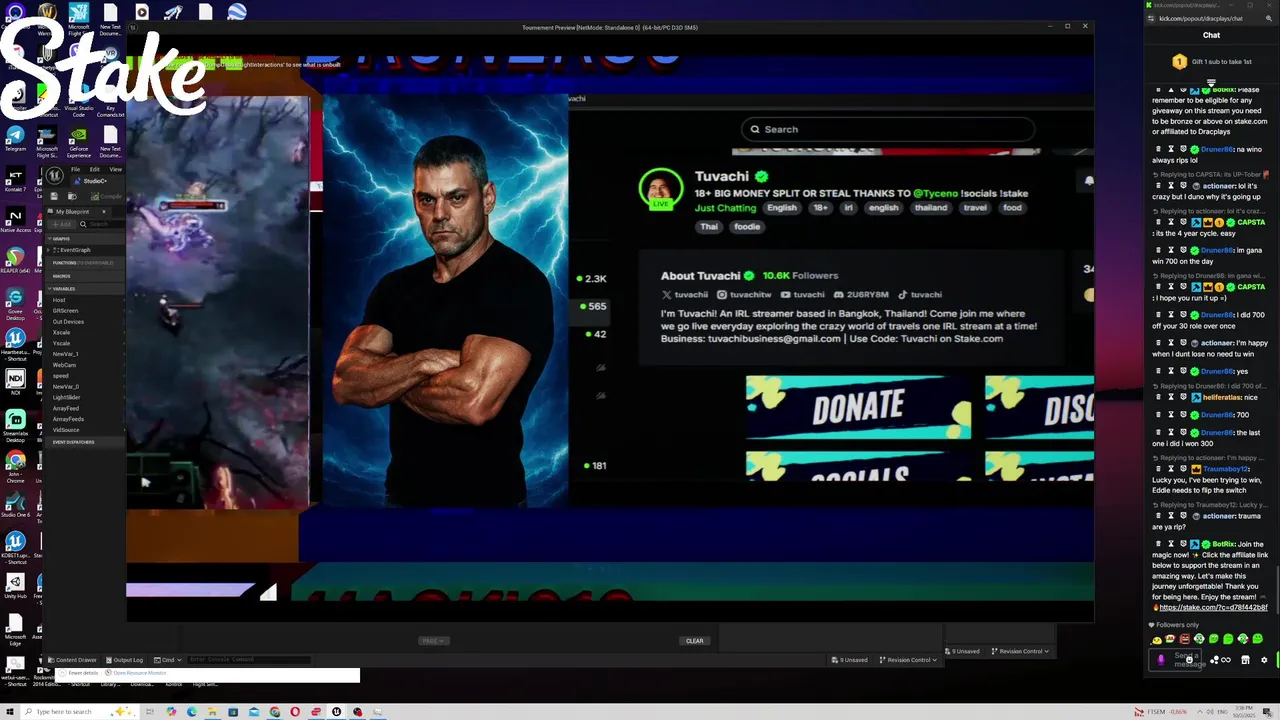Close the My Blueprint panel tab
Image resolution: width=1280 pixels, height=720 pixels.
[x=104, y=211]
